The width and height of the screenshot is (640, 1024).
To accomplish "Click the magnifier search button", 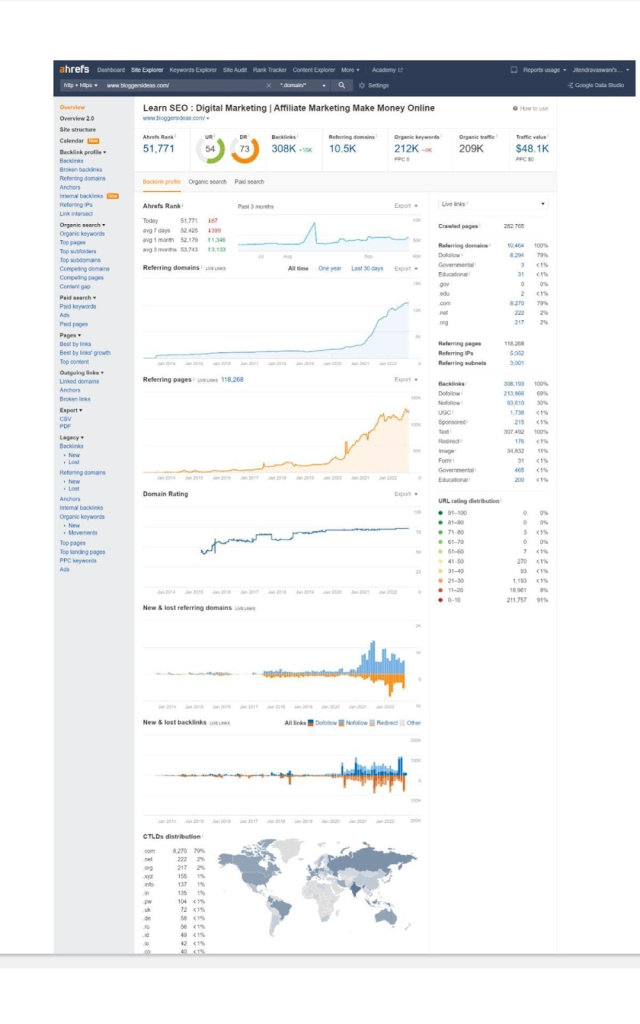I will (x=342, y=85).
